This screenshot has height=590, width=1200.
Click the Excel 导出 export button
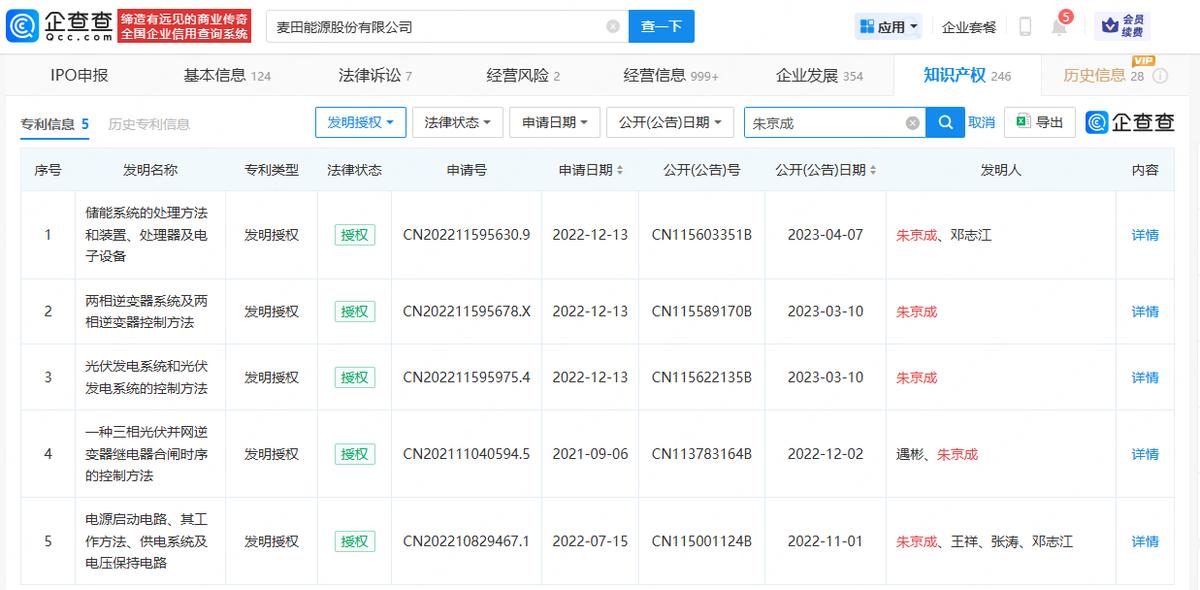pos(1040,122)
